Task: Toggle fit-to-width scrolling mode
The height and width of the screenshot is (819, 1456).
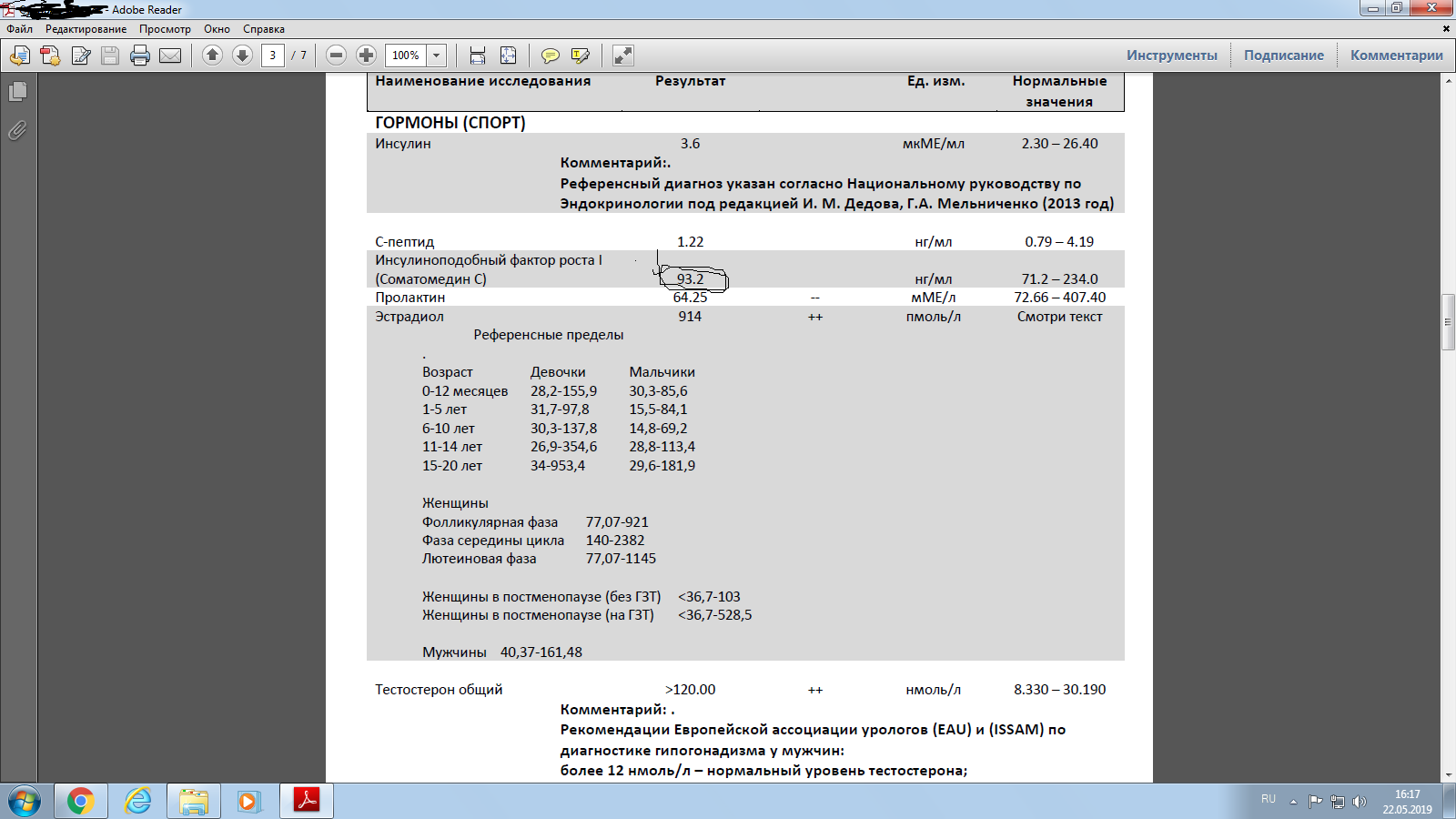Action: [x=478, y=56]
